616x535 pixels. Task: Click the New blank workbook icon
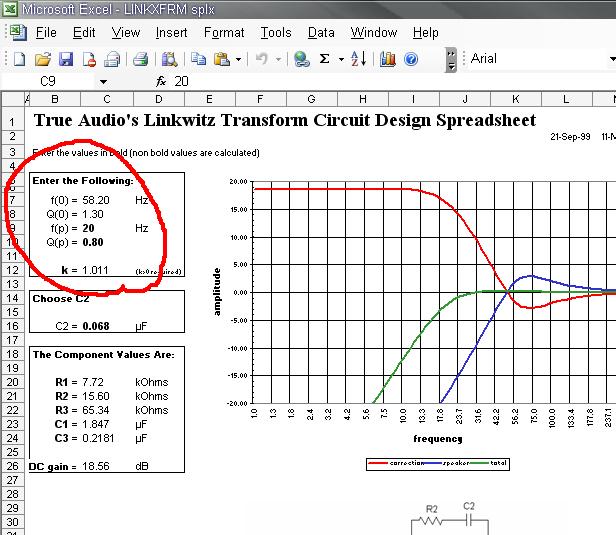click(19, 59)
